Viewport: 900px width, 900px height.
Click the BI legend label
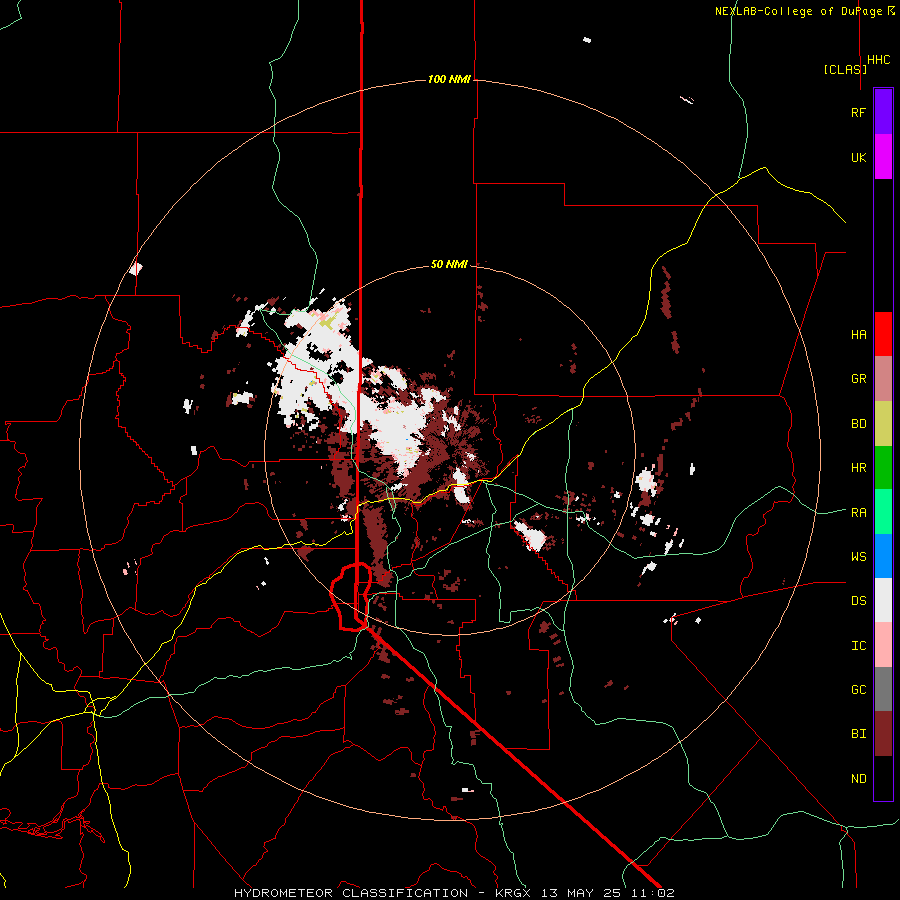click(858, 734)
